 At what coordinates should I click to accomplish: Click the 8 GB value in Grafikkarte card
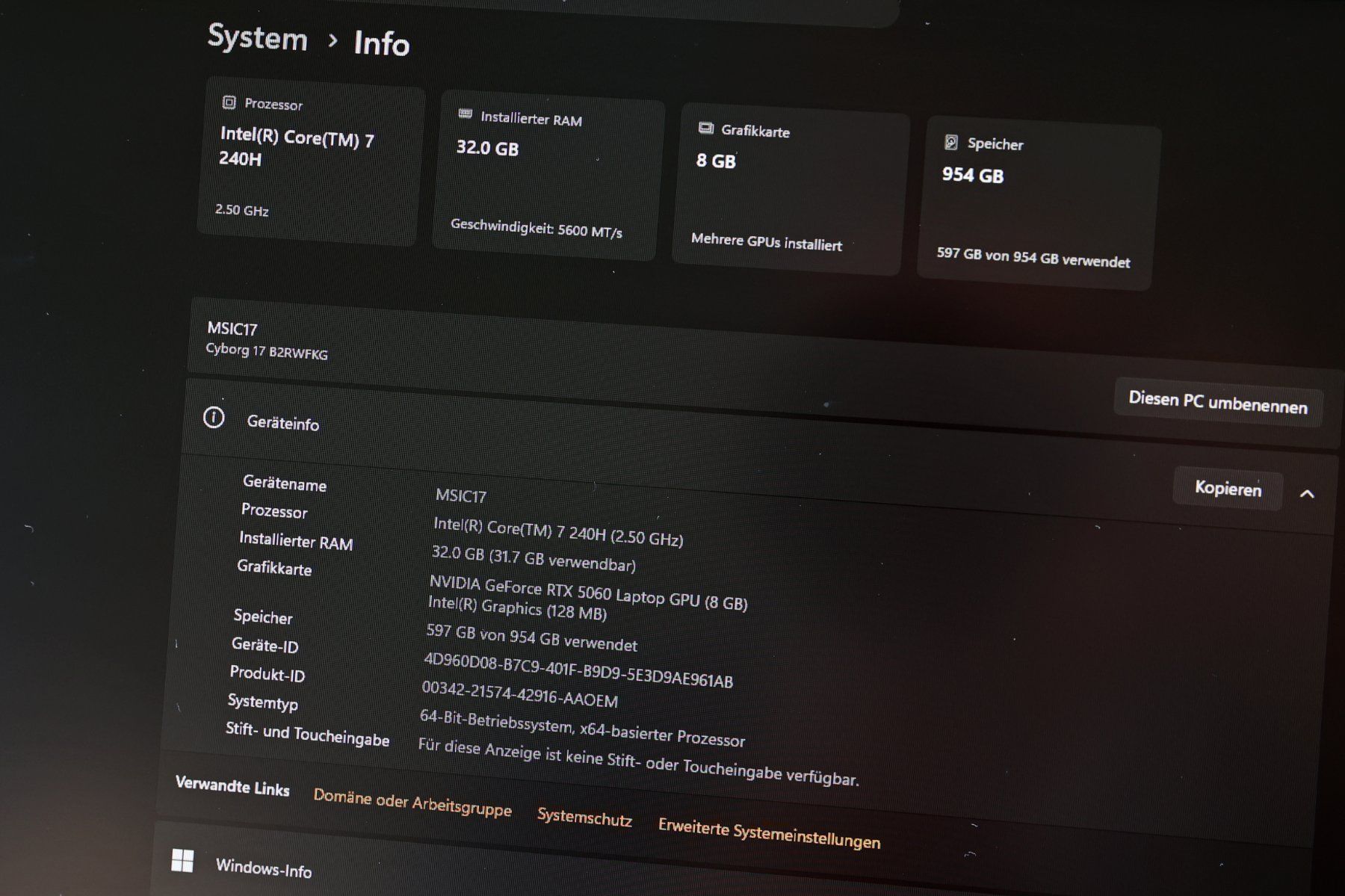click(716, 161)
